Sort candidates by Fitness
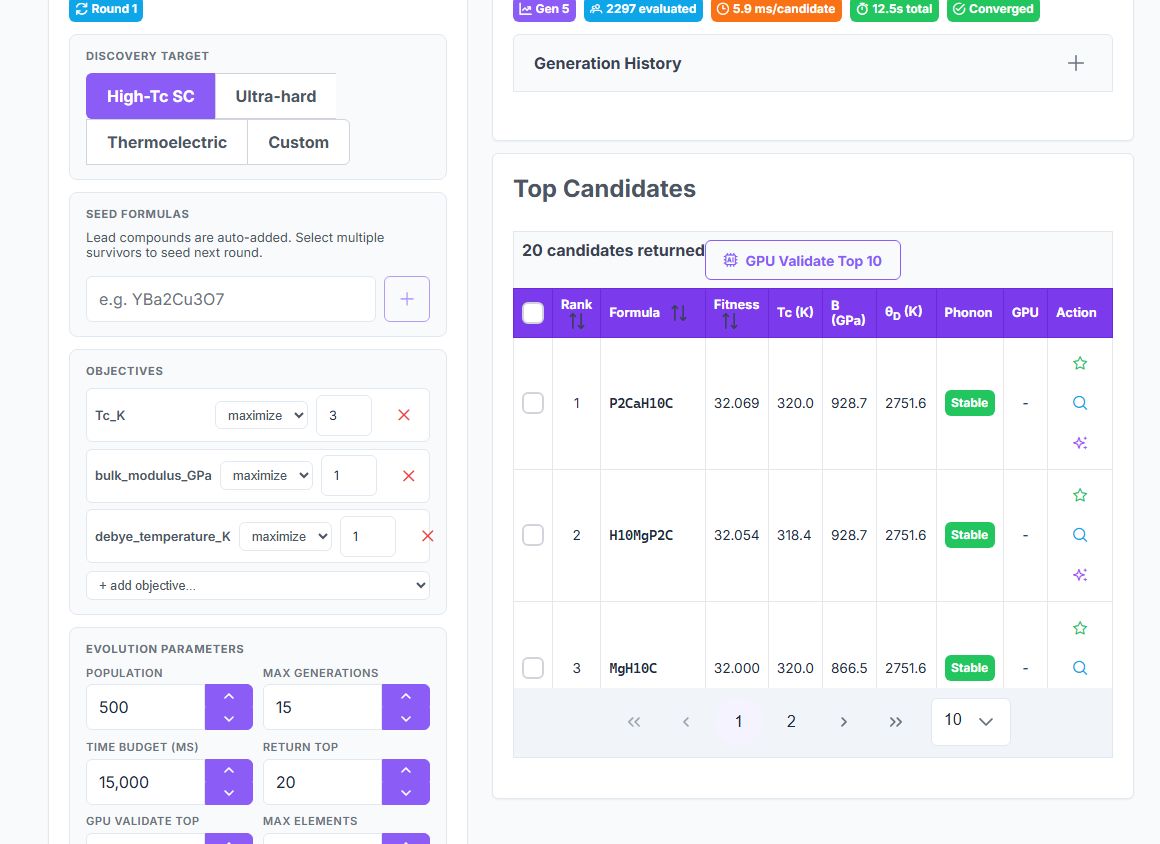The height and width of the screenshot is (844, 1160). pyautogui.click(x=729, y=322)
